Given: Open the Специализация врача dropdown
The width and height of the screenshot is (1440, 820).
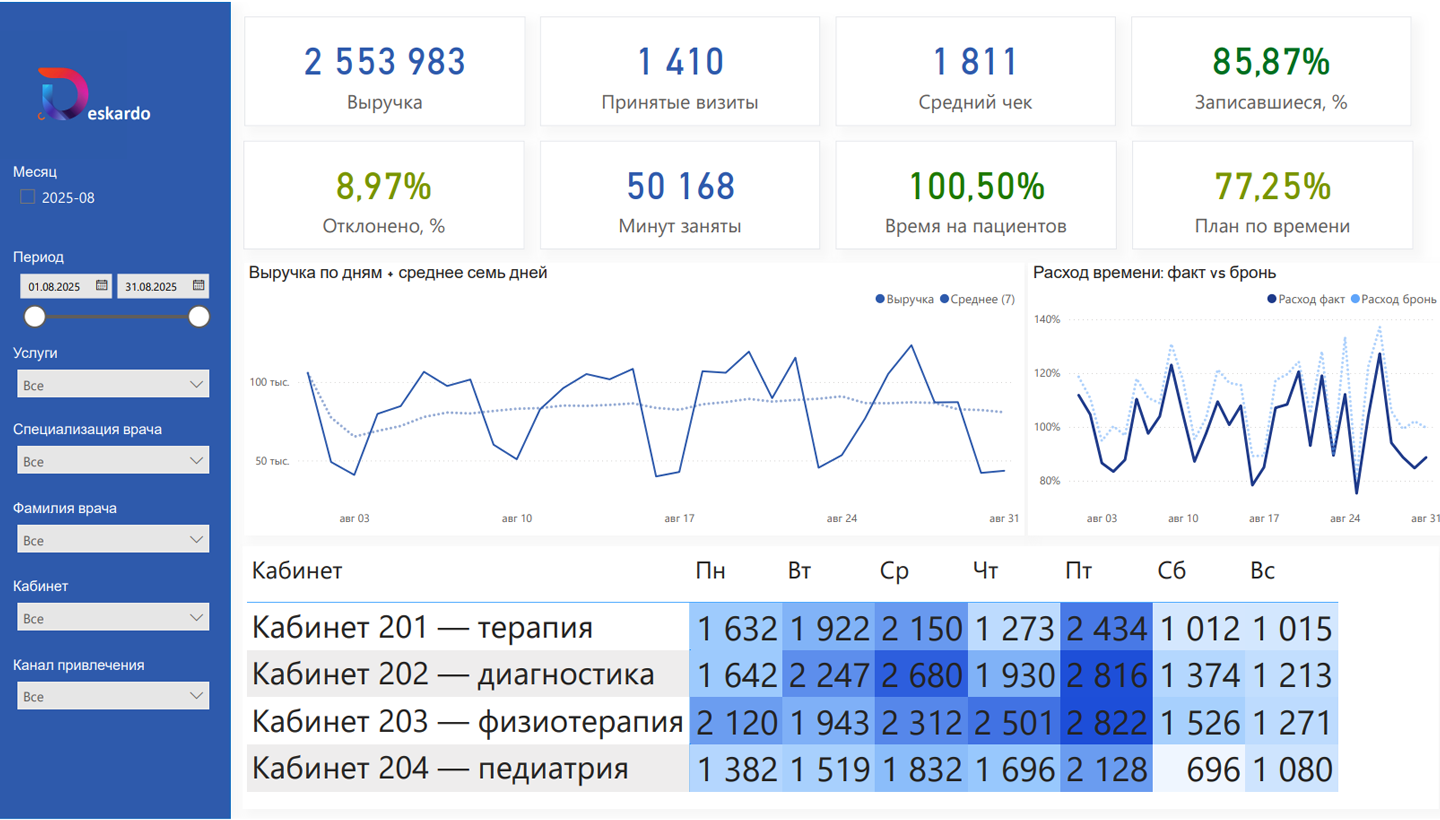Looking at the screenshot, I should (x=113, y=461).
